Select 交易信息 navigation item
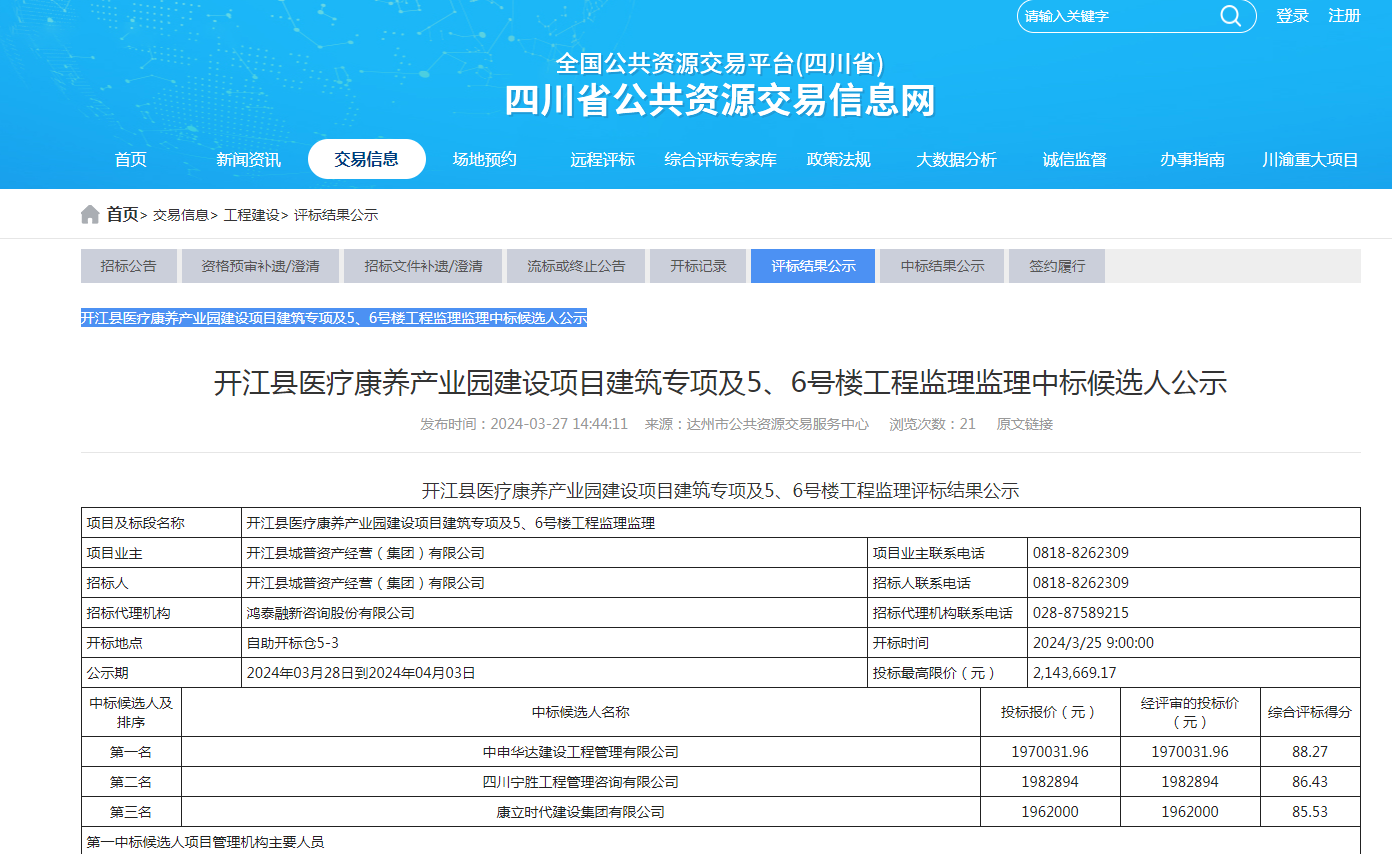This screenshot has height=854, width=1392. click(x=367, y=159)
